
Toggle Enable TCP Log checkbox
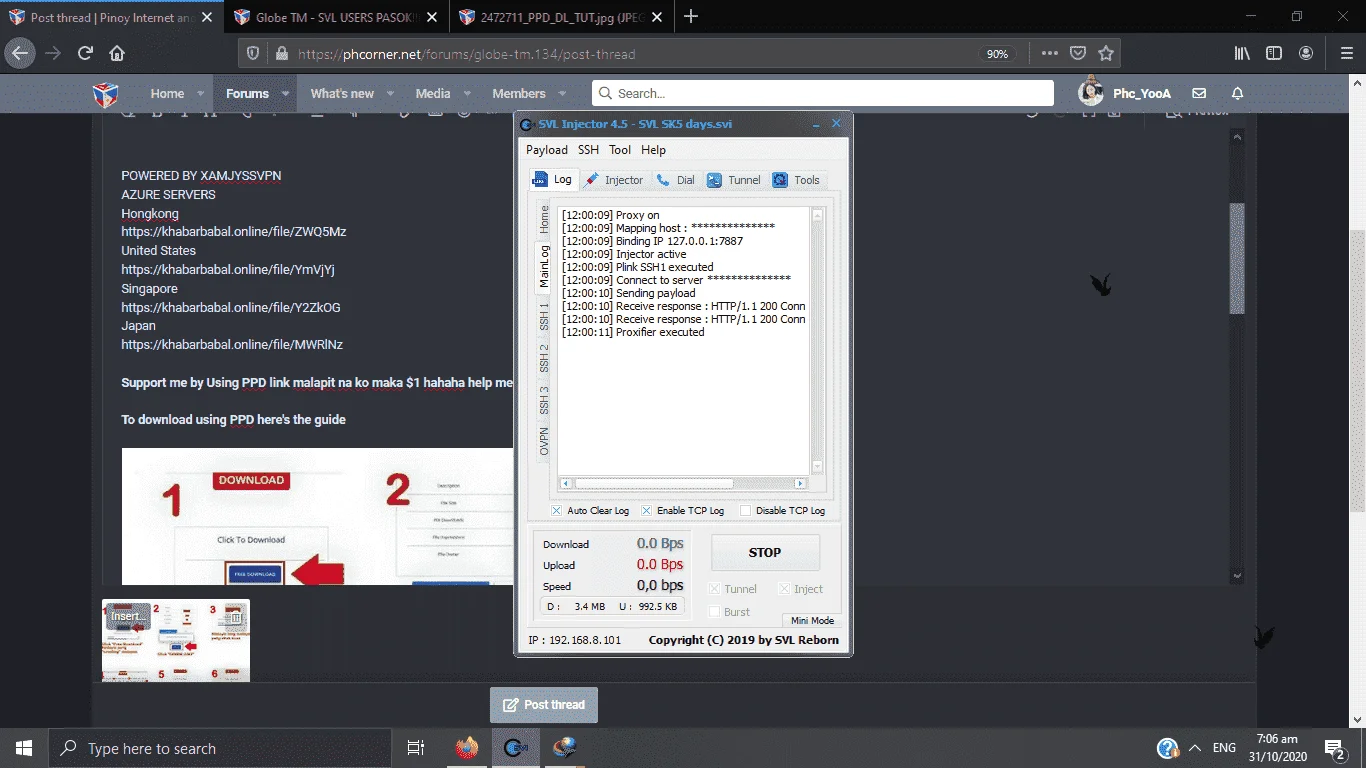pyautogui.click(x=646, y=510)
